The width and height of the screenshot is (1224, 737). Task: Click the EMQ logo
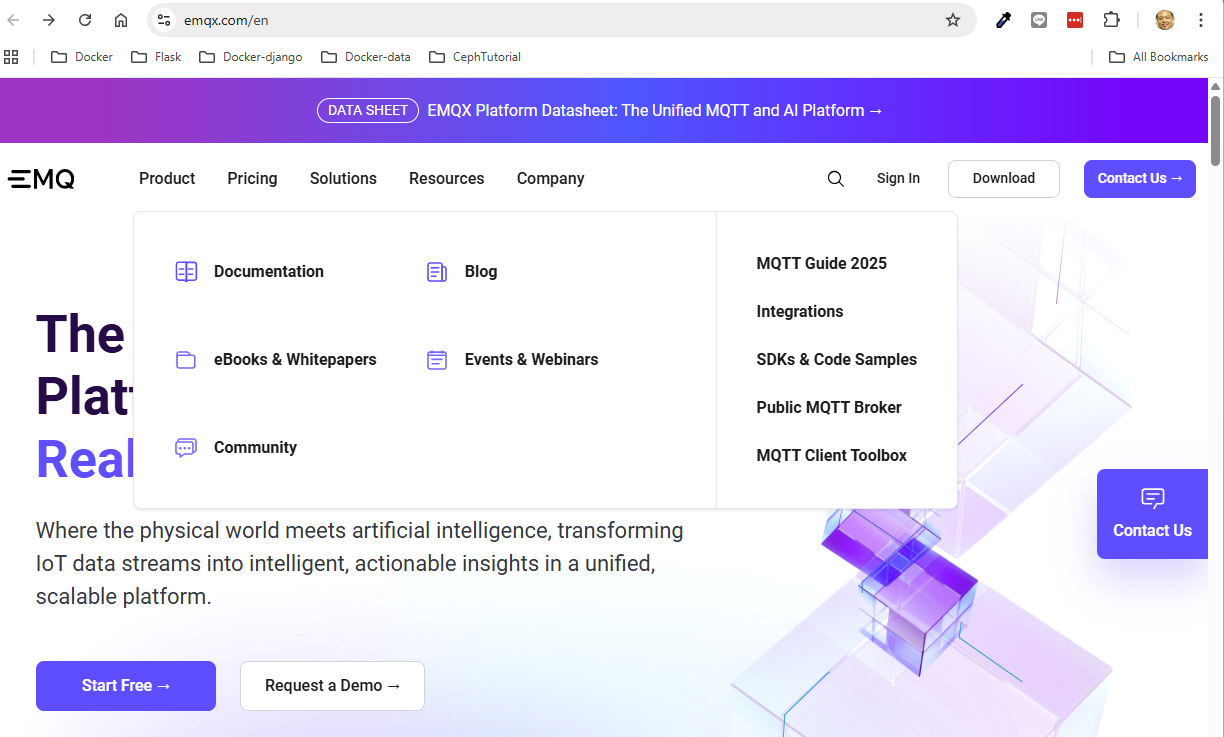41,179
